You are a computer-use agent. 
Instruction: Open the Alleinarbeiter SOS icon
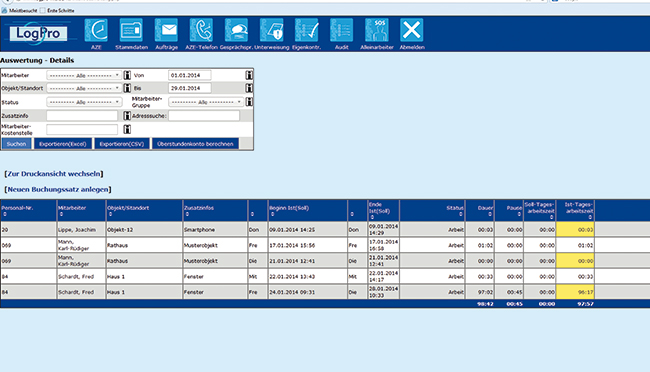tap(376, 30)
